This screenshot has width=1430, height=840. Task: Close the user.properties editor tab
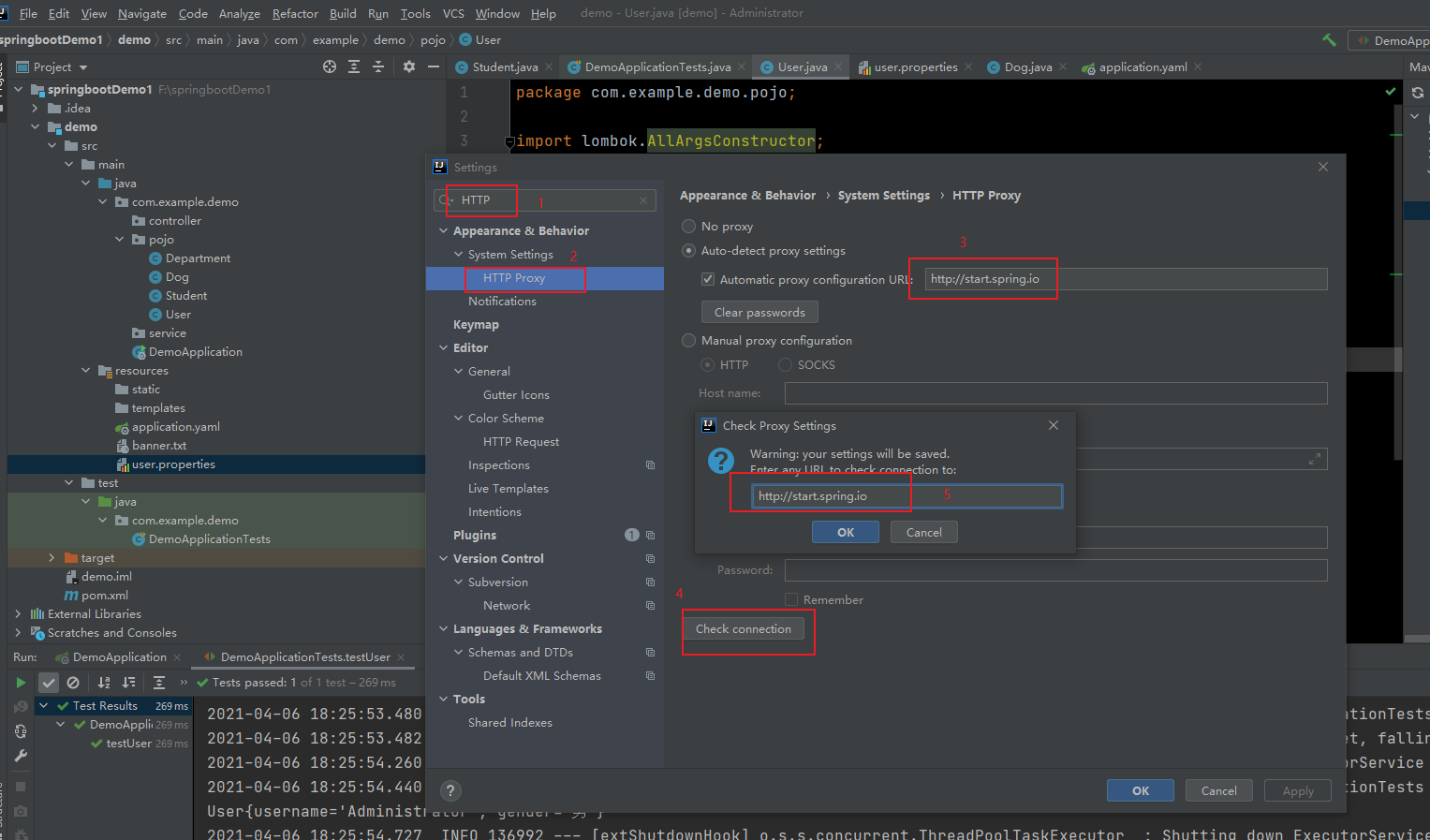click(968, 66)
